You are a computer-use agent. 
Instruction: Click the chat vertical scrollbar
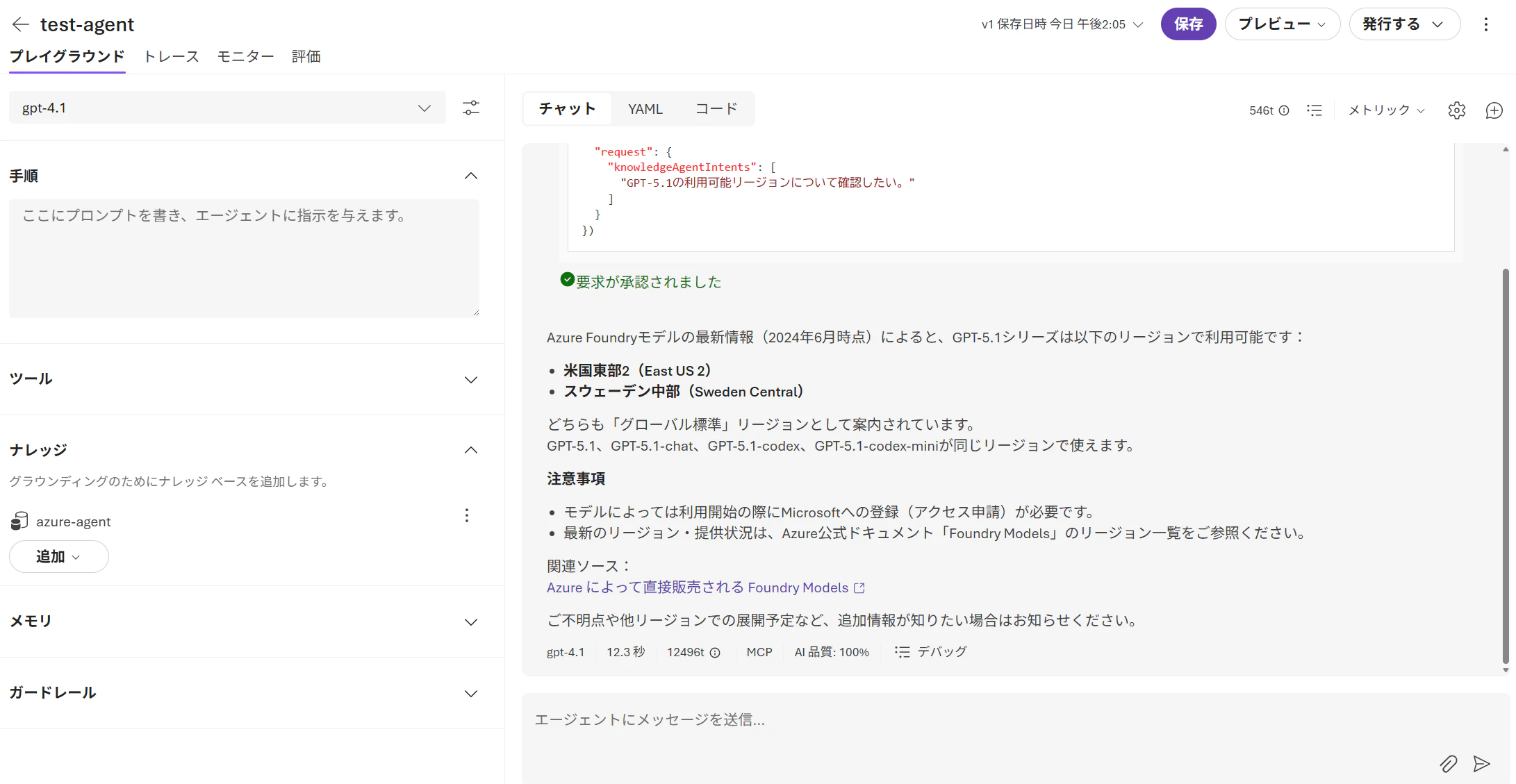pyautogui.click(x=1506, y=465)
